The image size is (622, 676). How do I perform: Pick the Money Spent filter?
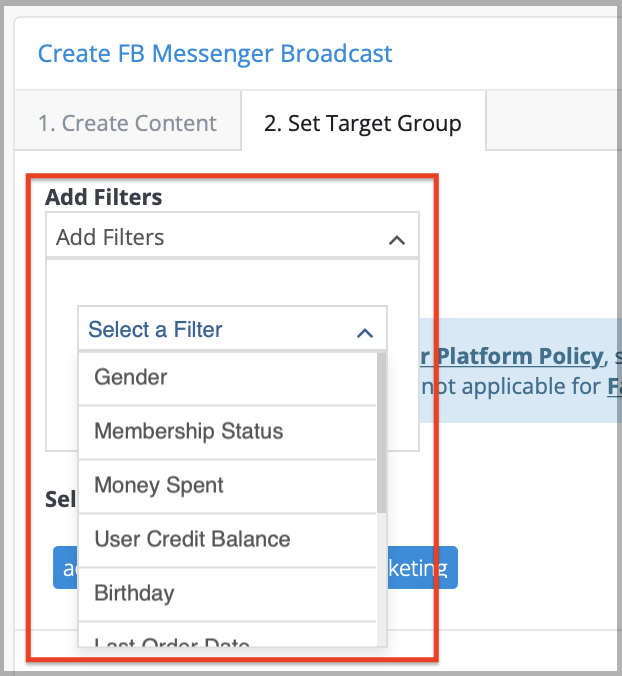point(228,486)
